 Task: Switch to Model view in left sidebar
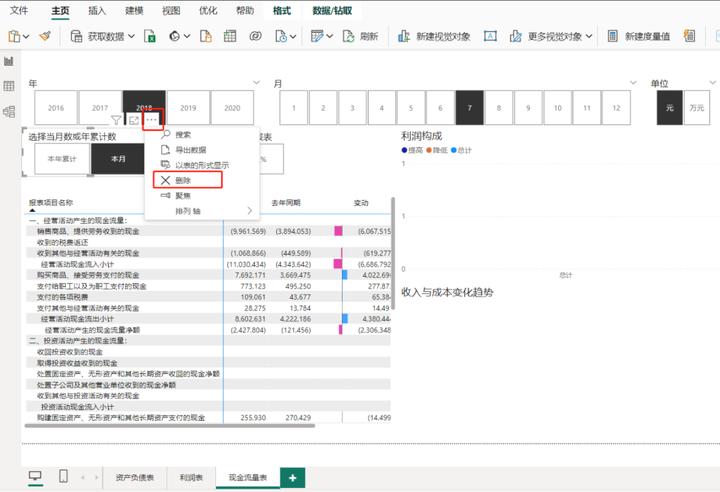pyautogui.click(x=9, y=111)
